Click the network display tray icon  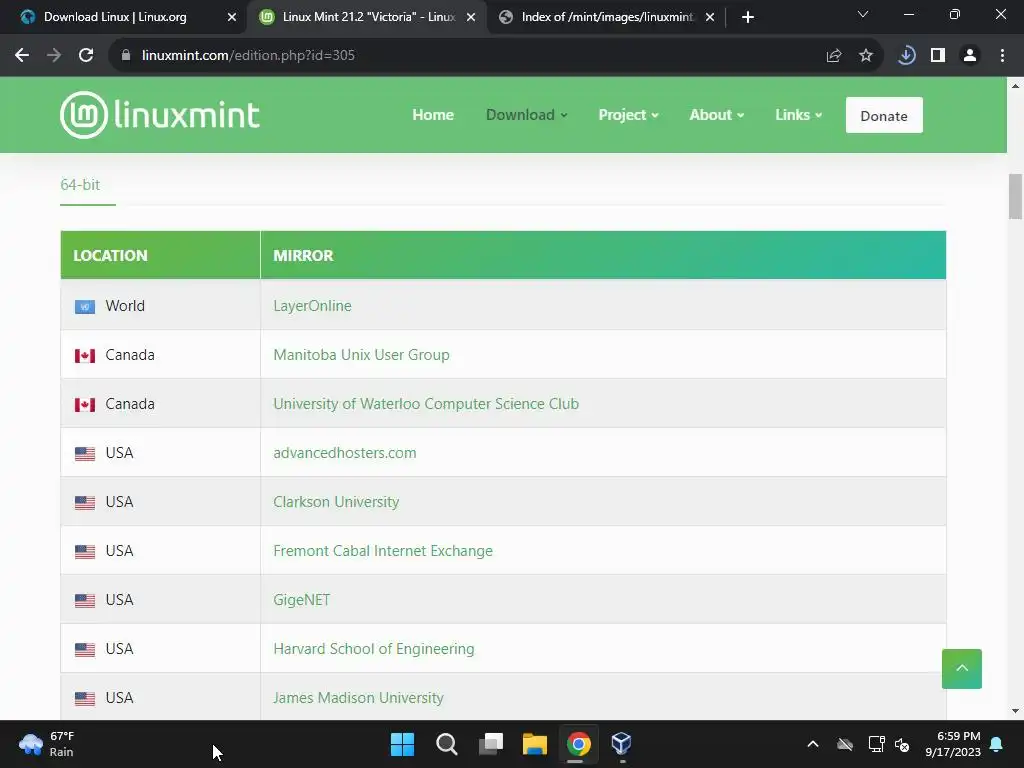click(876, 744)
